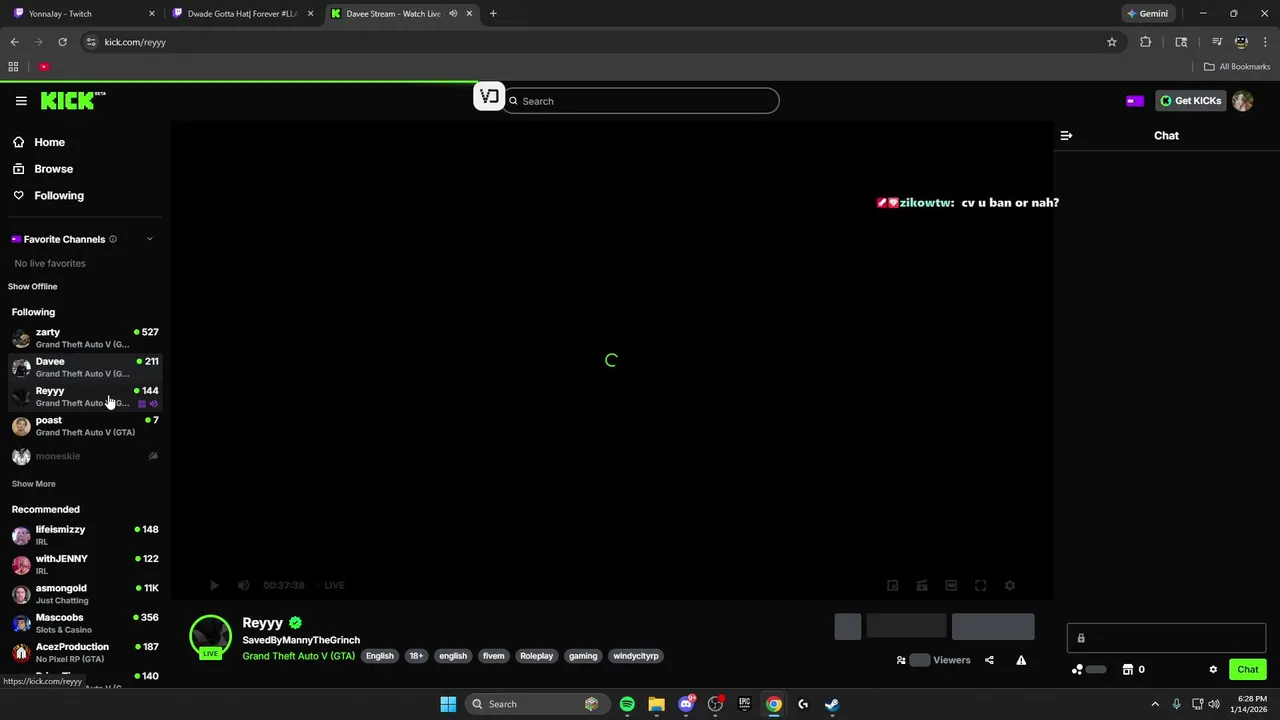Expand Following with Show More

pos(33,484)
